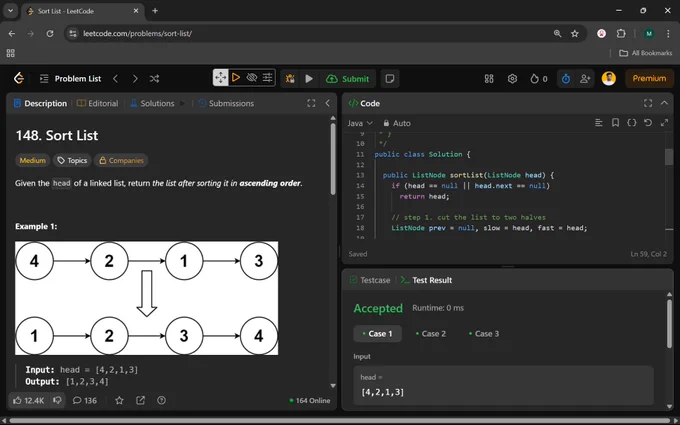Reset code with the undo arrow icon
Viewport: 680px width, 425px height.
click(647, 123)
